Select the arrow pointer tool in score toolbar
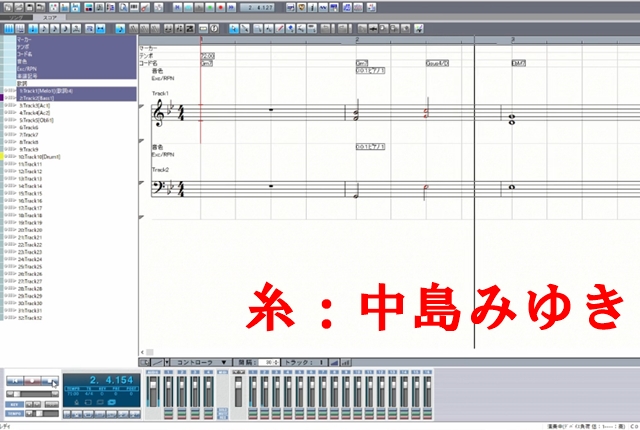 click(x=233, y=29)
